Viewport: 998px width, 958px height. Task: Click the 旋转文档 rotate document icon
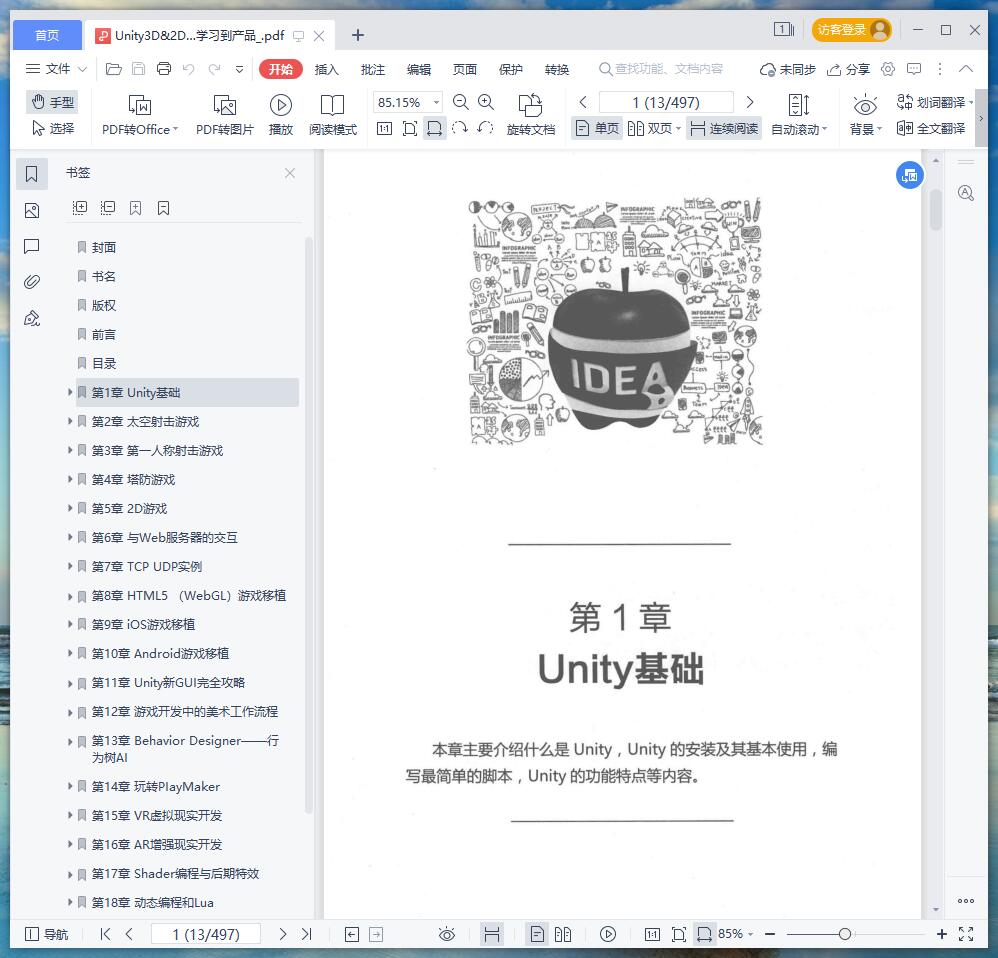(x=531, y=115)
